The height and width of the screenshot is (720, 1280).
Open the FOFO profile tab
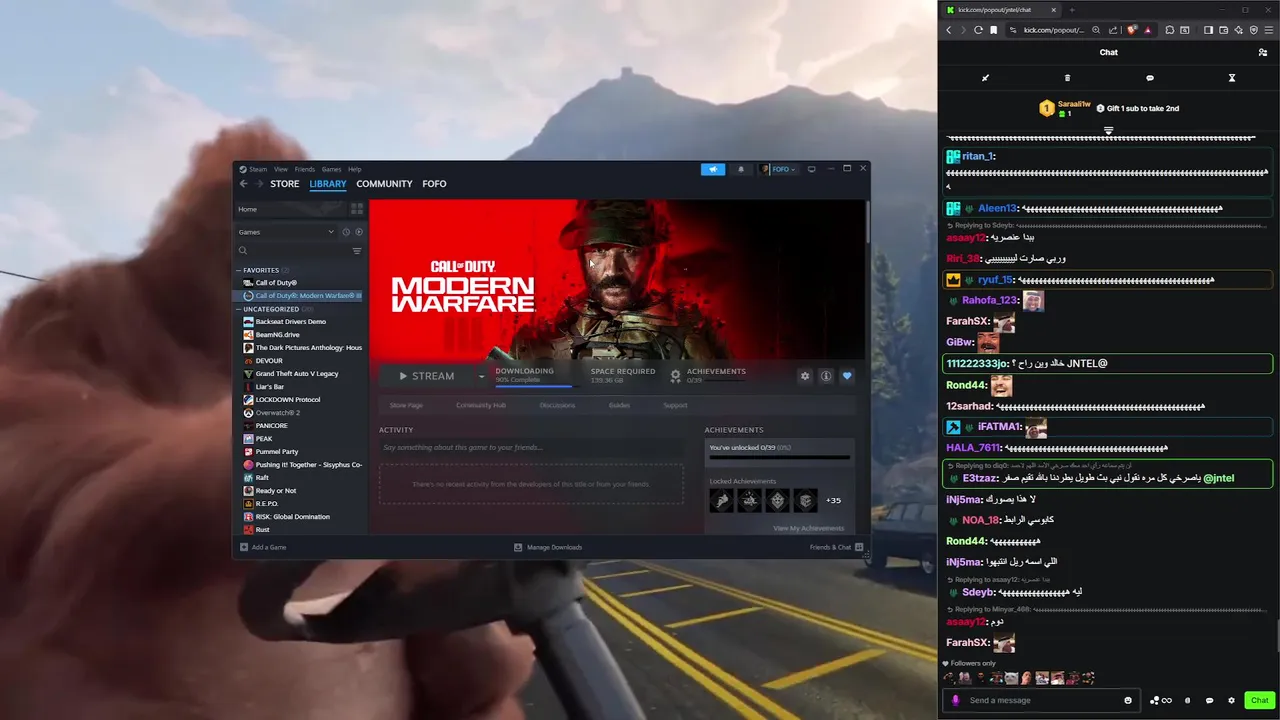pos(434,184)
